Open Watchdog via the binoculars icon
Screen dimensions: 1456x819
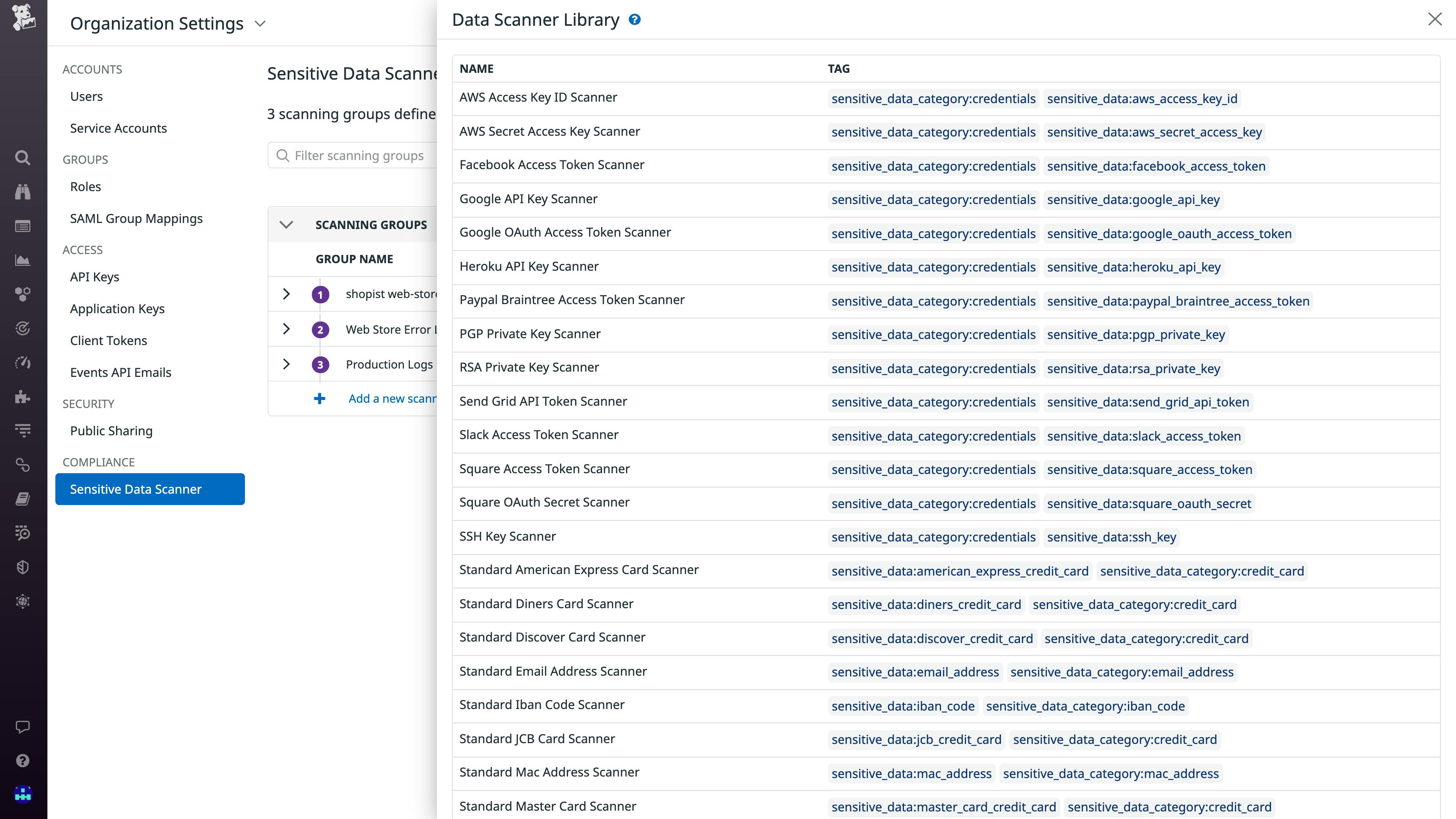coord(23,191)
